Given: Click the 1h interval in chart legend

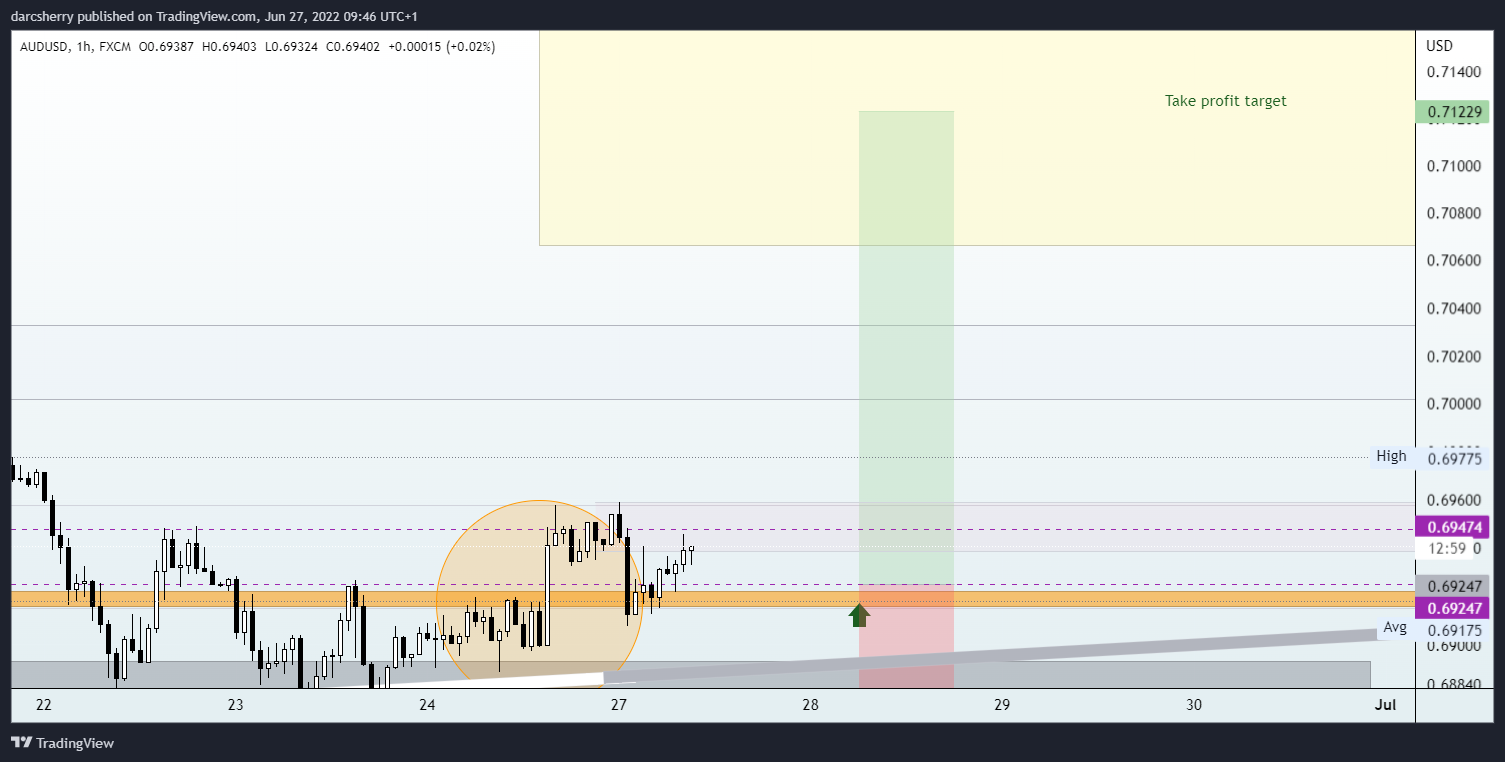Looking at the screenshot, I should [82, 47].
